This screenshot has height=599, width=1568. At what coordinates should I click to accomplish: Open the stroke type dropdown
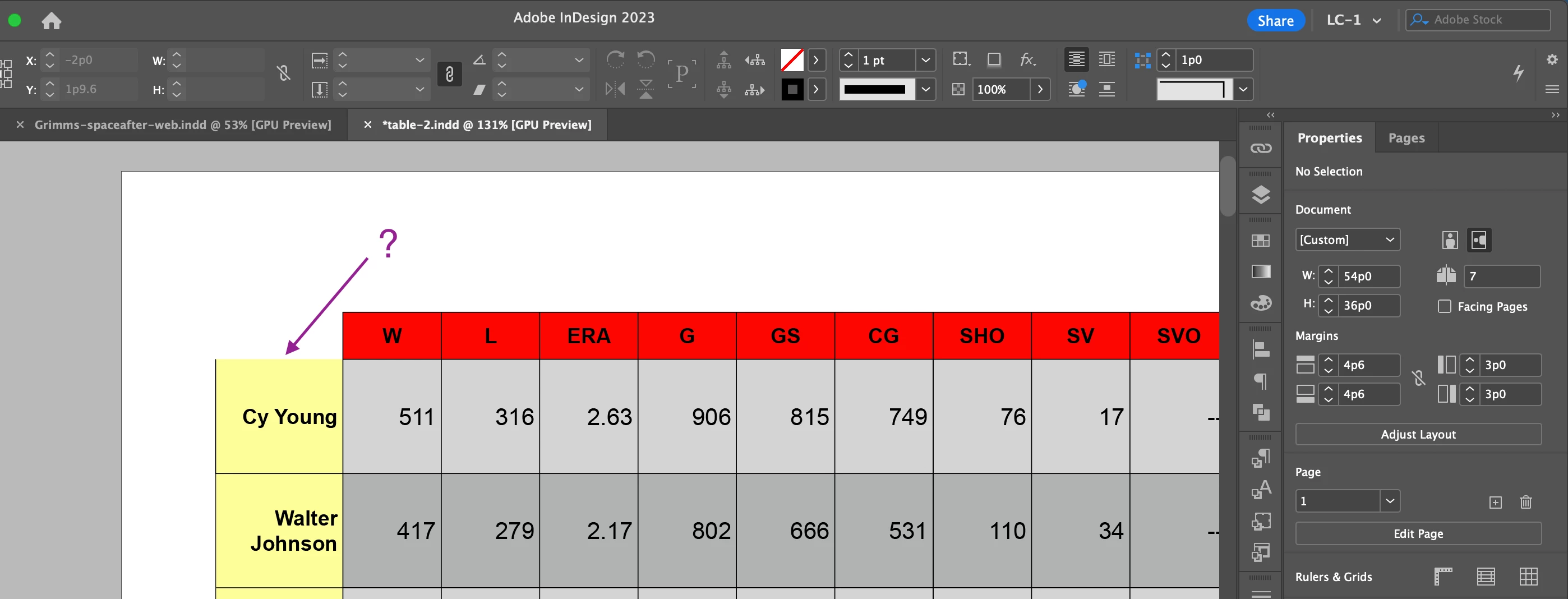(x=925, y=90)
